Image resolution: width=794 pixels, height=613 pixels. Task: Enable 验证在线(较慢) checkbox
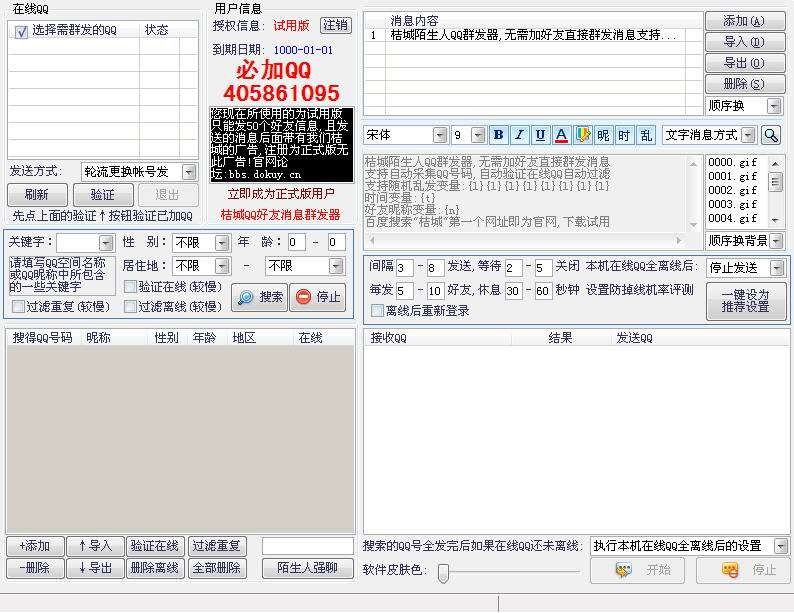click(130, 287)
